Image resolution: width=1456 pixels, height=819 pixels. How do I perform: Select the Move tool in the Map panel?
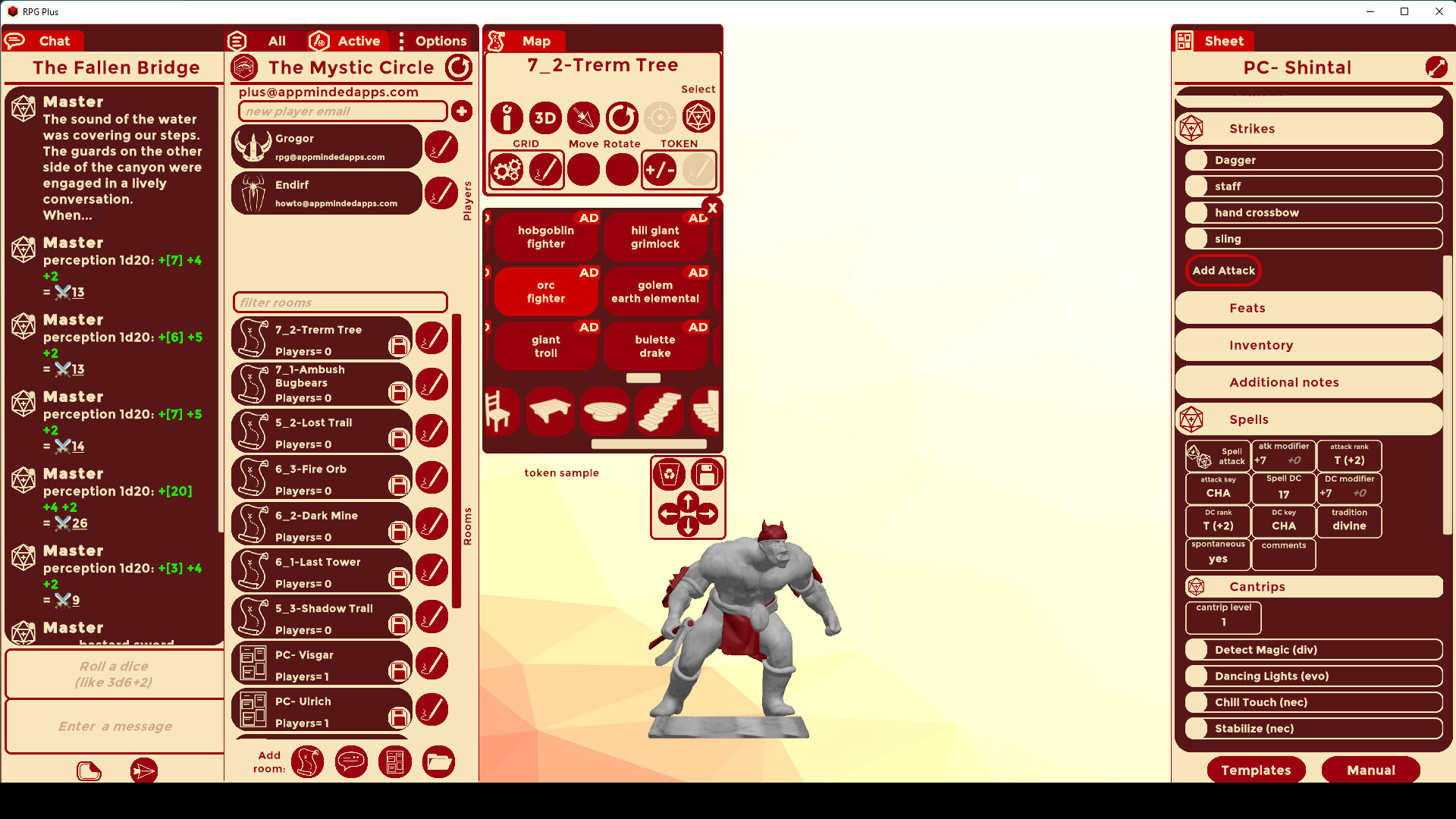(x=582, y=118)
